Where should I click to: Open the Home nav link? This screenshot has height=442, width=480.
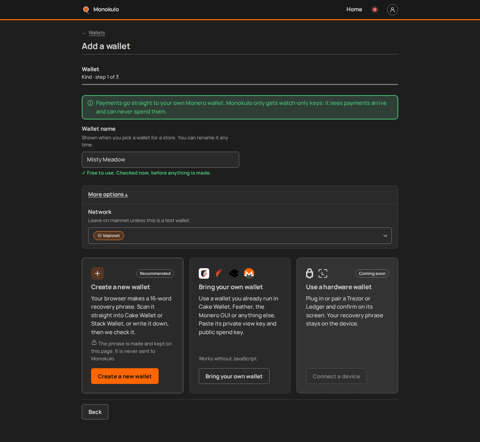point(354,9)
